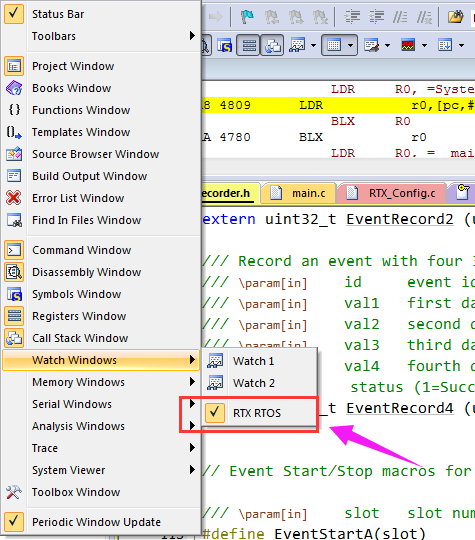Expand the Analysis Windows submenu

(101, 426)
